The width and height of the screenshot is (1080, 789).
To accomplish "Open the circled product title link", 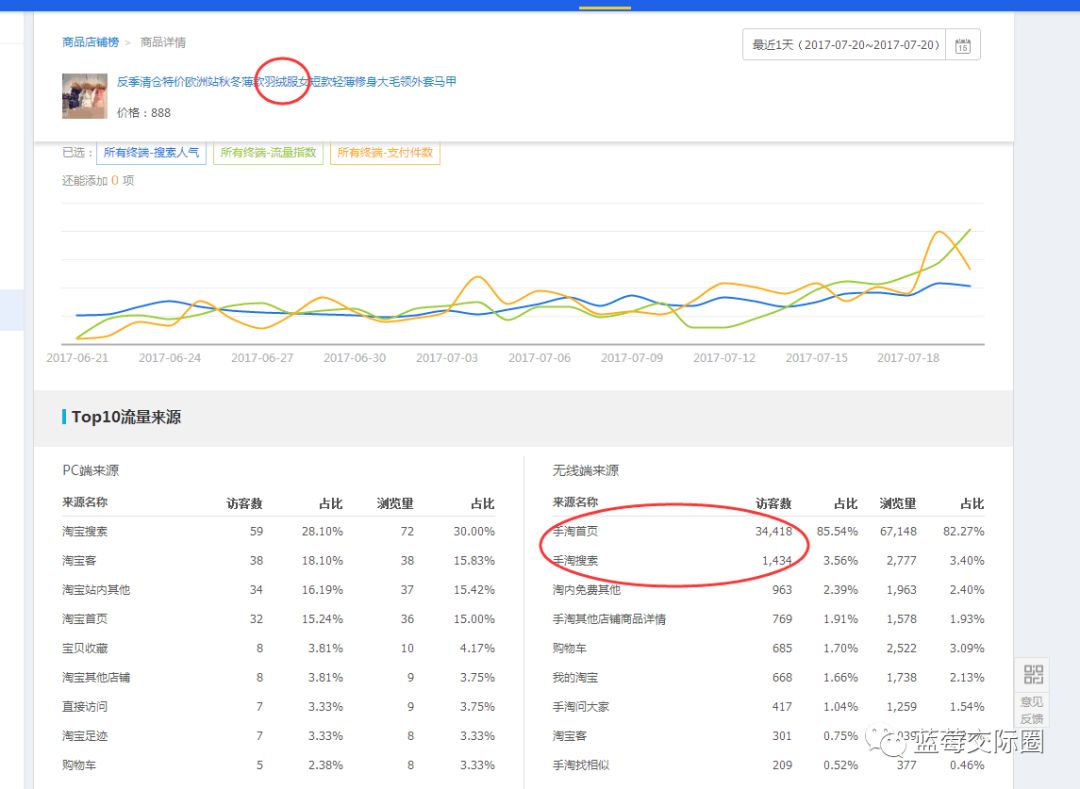I will click(282, 81).
